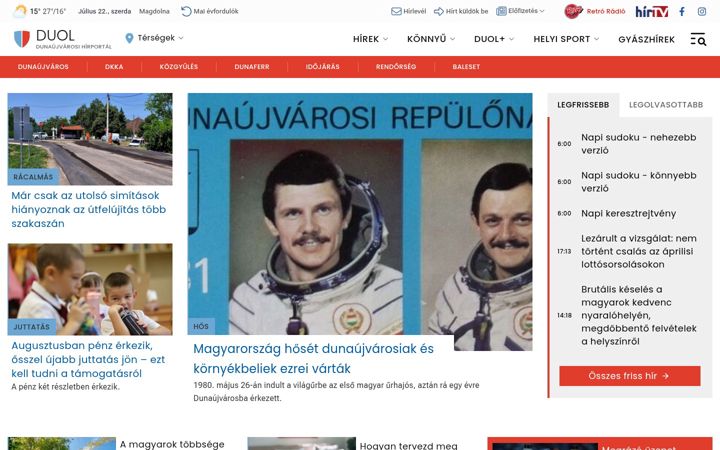Visit the Instagram page icon
This screenshot has width=720, height=450.
tap(702, 11)
